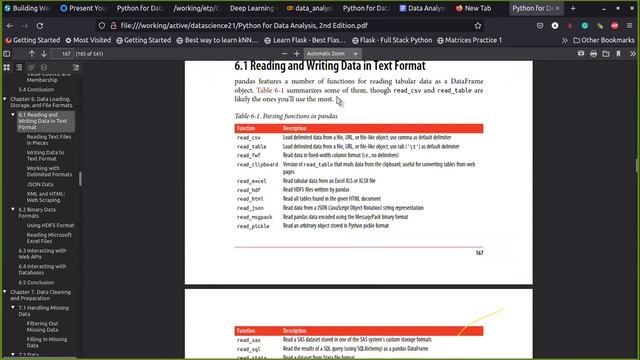Show layers in sidebar
The height and width of the screenshot is (360, 640).
(x=44, y=67)
